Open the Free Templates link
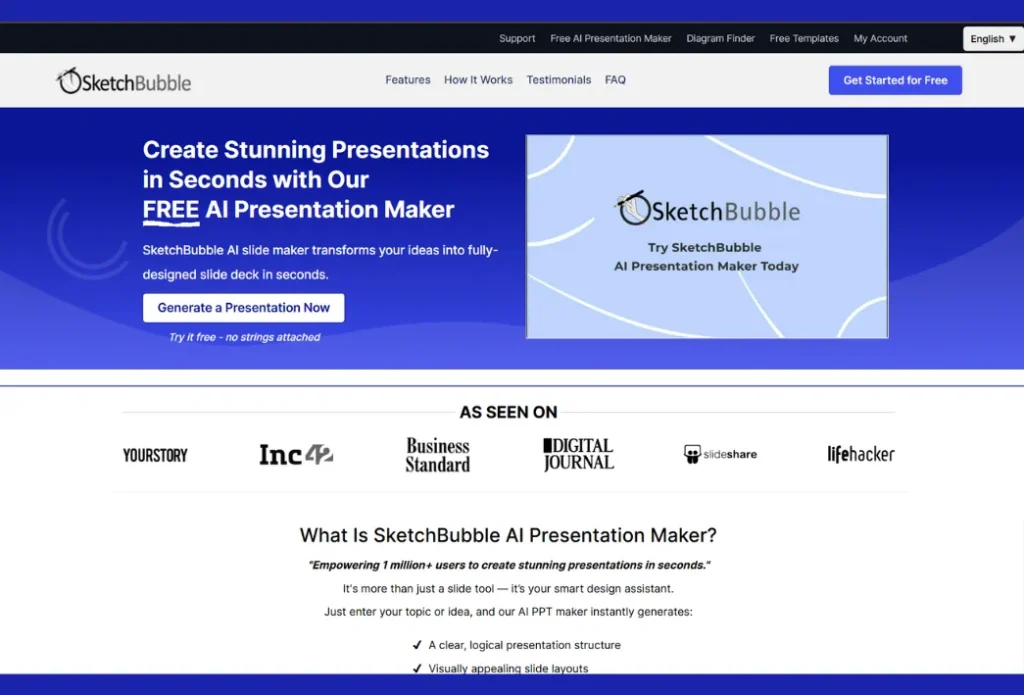This screenshot has width=1024, height=695. [x=804, y=39]
